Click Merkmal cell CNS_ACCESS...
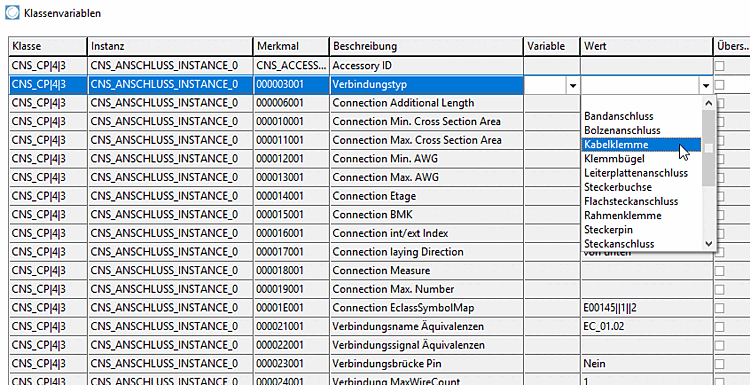Screen dimensions: 750x385 tap(292, 66)
